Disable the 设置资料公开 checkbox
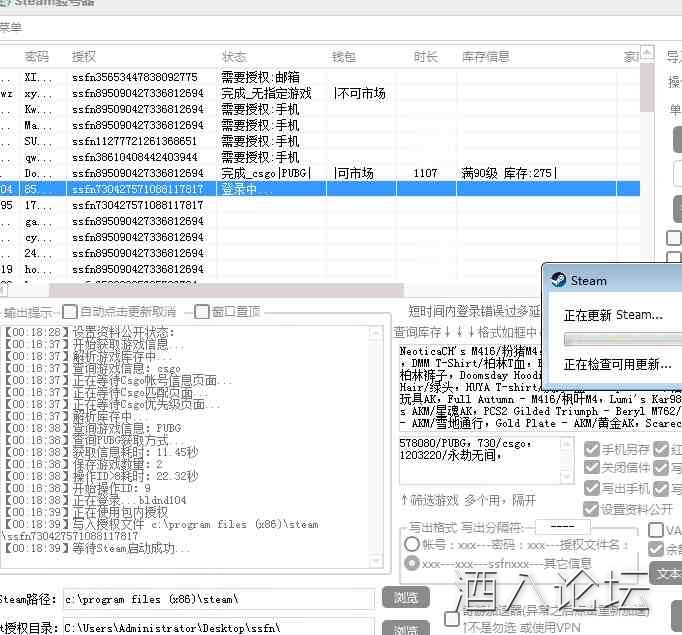The image size is (682, 635). tap(591, 509)
